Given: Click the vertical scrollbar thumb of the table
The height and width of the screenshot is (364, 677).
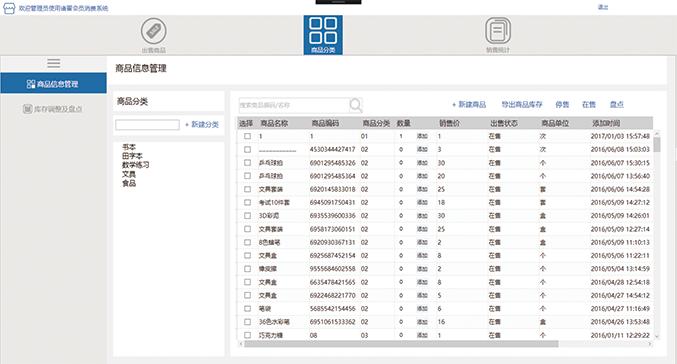Looking at the screenshot, I should 657,145.
